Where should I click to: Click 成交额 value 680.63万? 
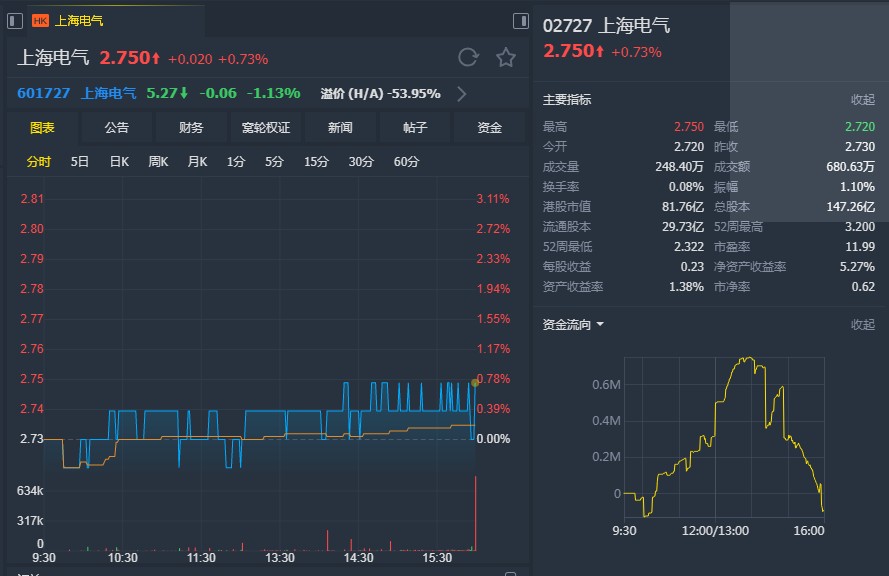pos(850,167)
